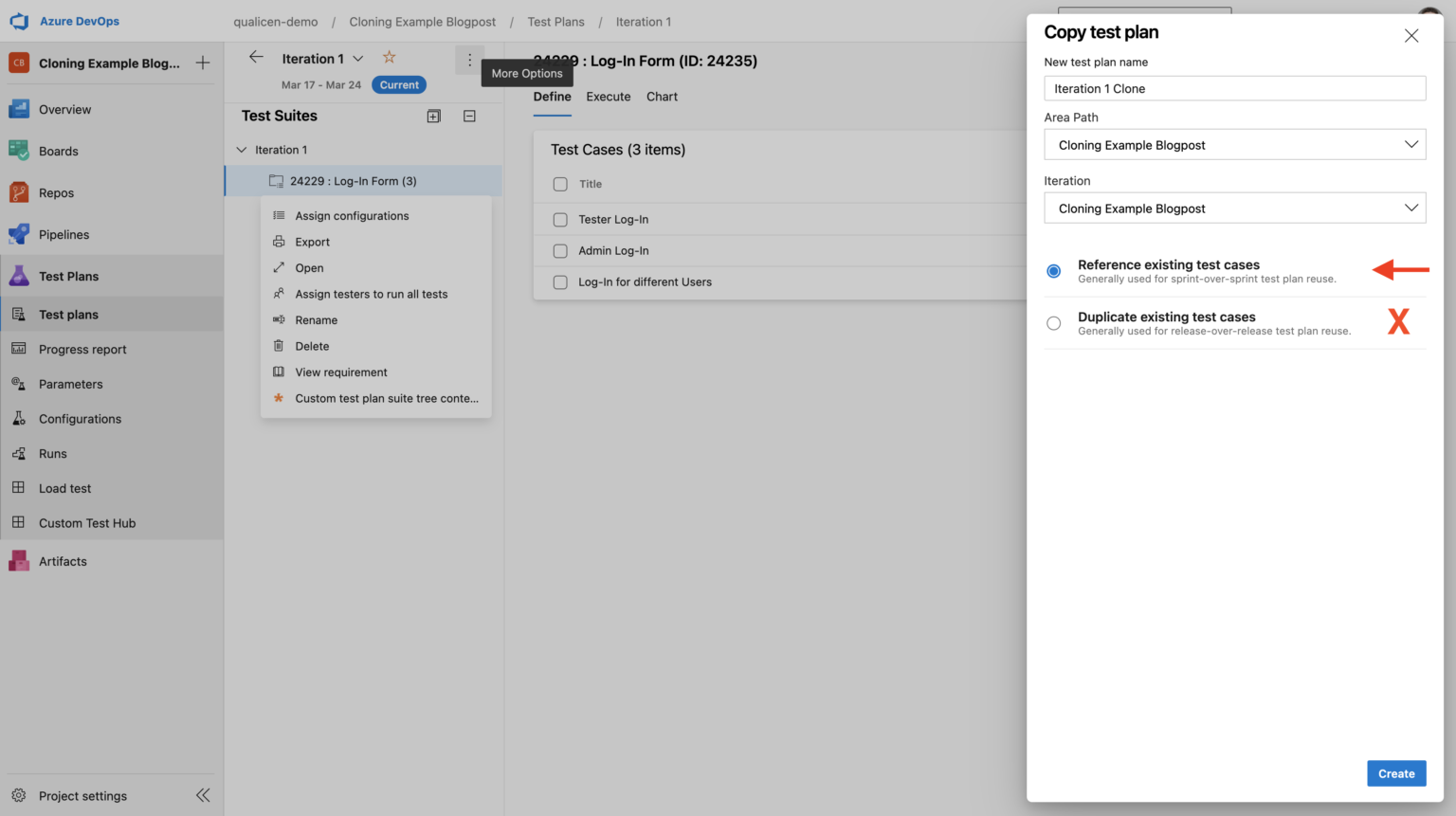Collapse the Iteration 1 tree node
The height and width of the screenshot is (816, 1456).
click(242, 150)
